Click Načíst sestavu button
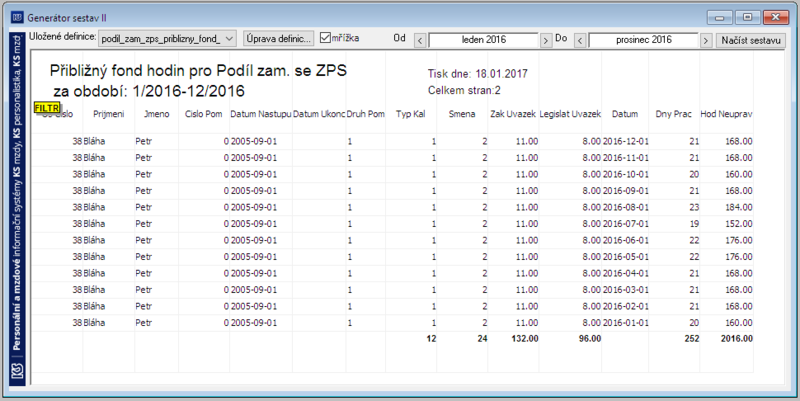This screenshot has height=401, width=800. point(751,40)
